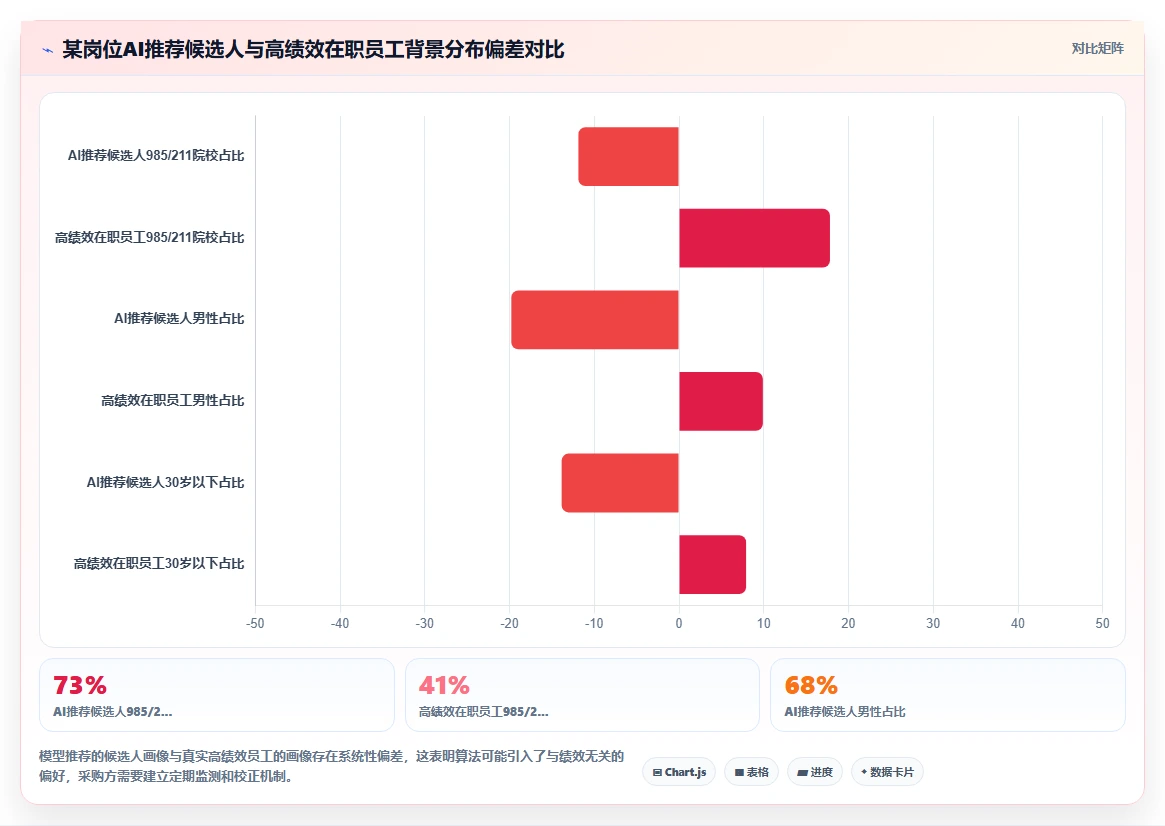Select the bar for 高绩效在职员工男性占比
The width and height of the screenshot is (1165, 826).
click(x=721, y=401)
